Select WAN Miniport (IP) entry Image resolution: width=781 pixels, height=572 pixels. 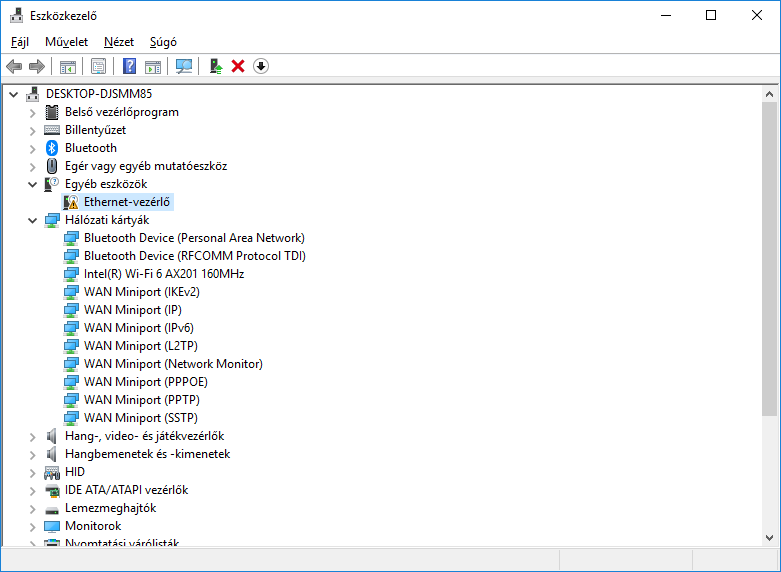(133, 310)
